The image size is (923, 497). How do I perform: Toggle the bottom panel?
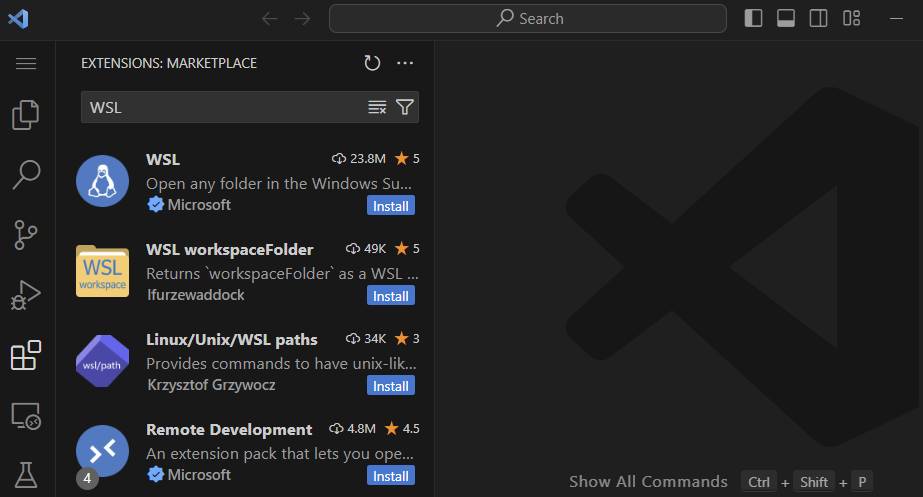786,19
